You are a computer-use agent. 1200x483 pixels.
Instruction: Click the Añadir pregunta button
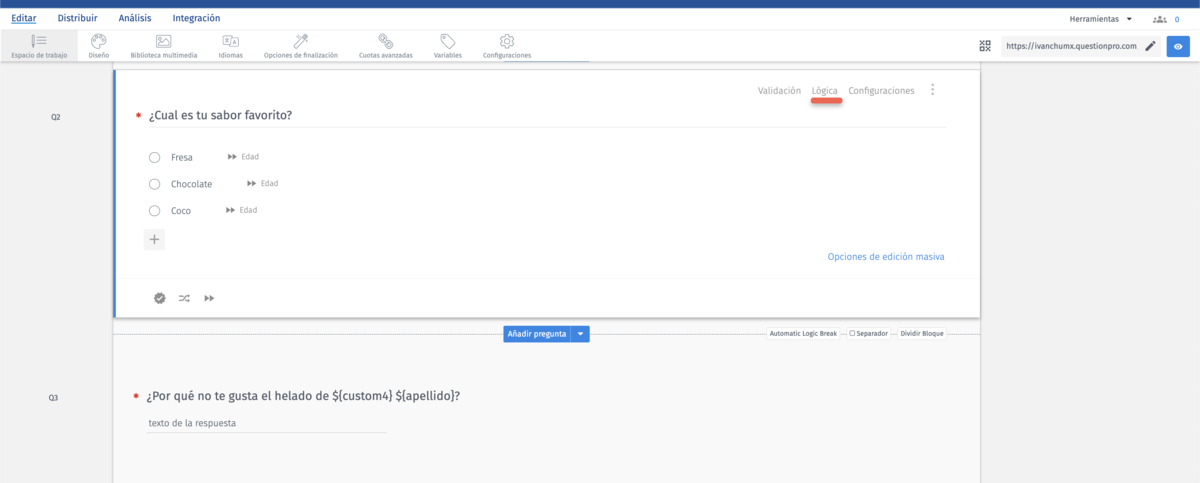coord(537,334)
